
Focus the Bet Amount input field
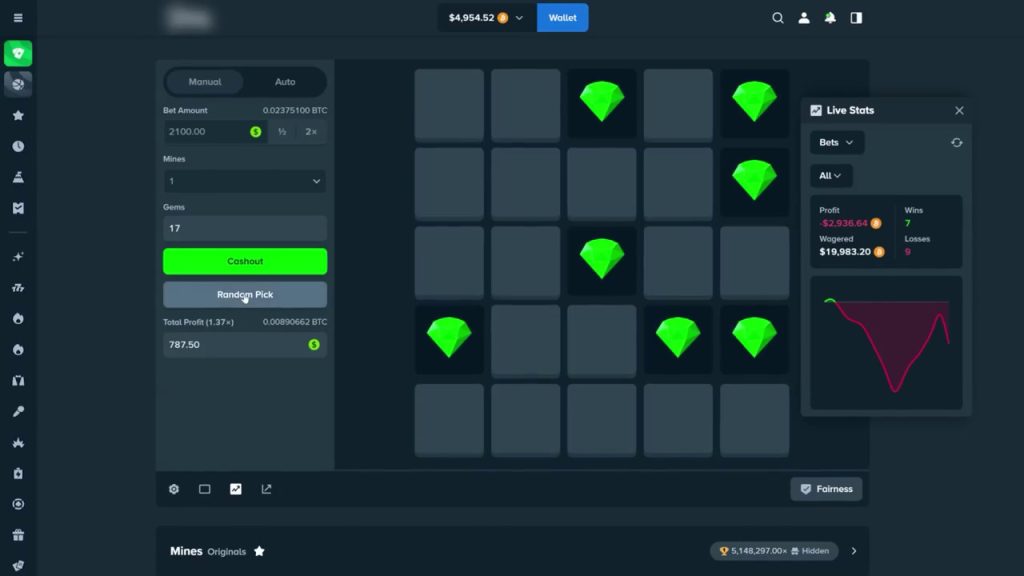pos(215,132)
